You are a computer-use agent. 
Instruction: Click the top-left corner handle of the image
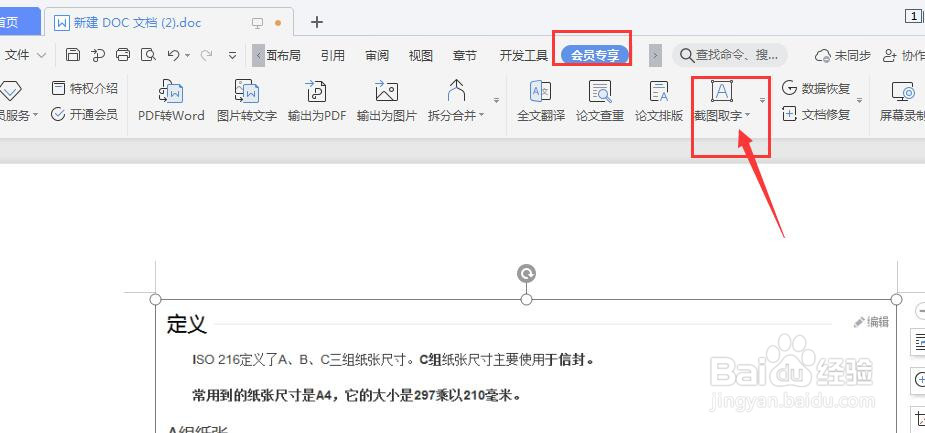pos(155,299)
